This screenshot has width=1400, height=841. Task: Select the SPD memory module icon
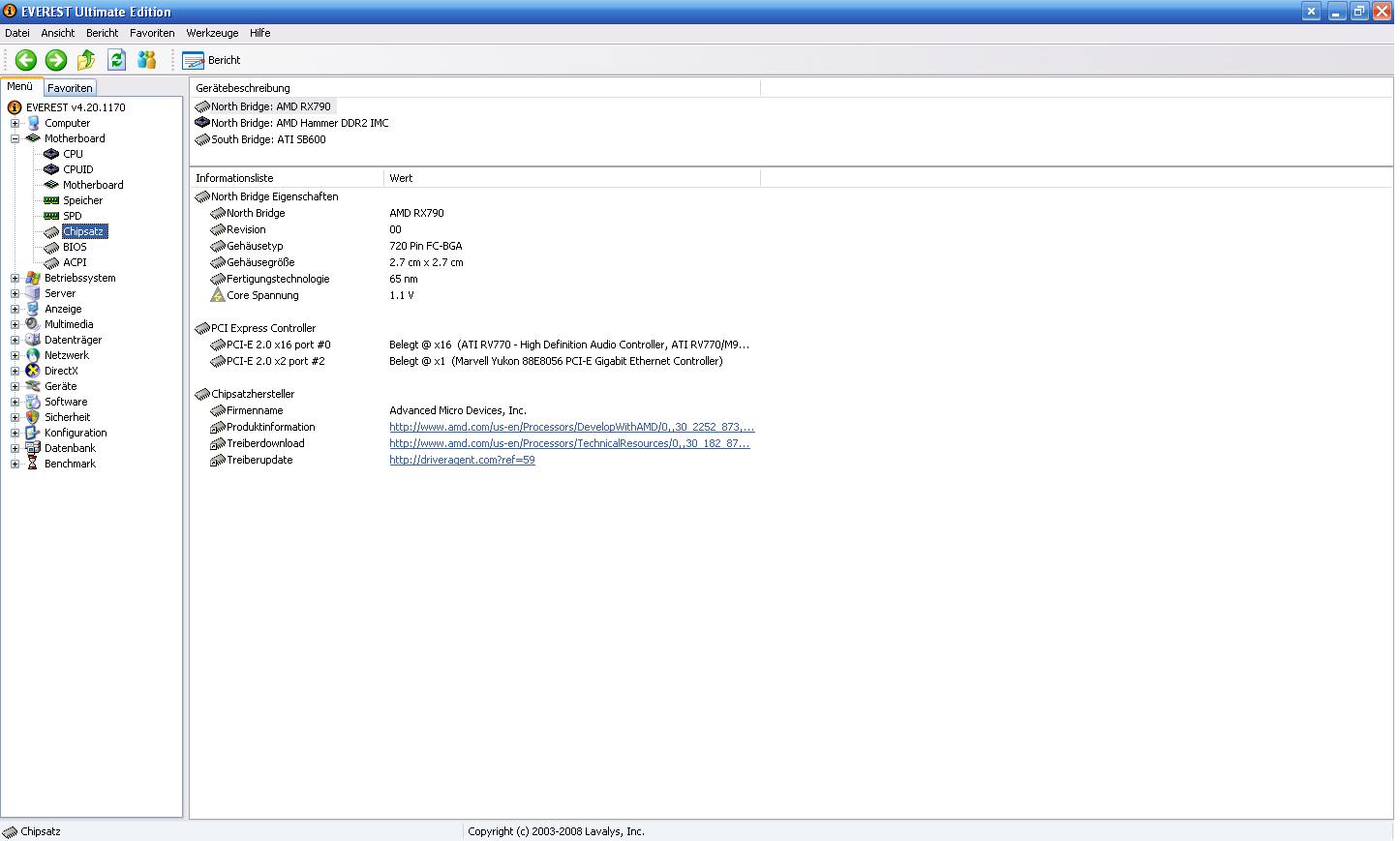(x=51, y=216)
